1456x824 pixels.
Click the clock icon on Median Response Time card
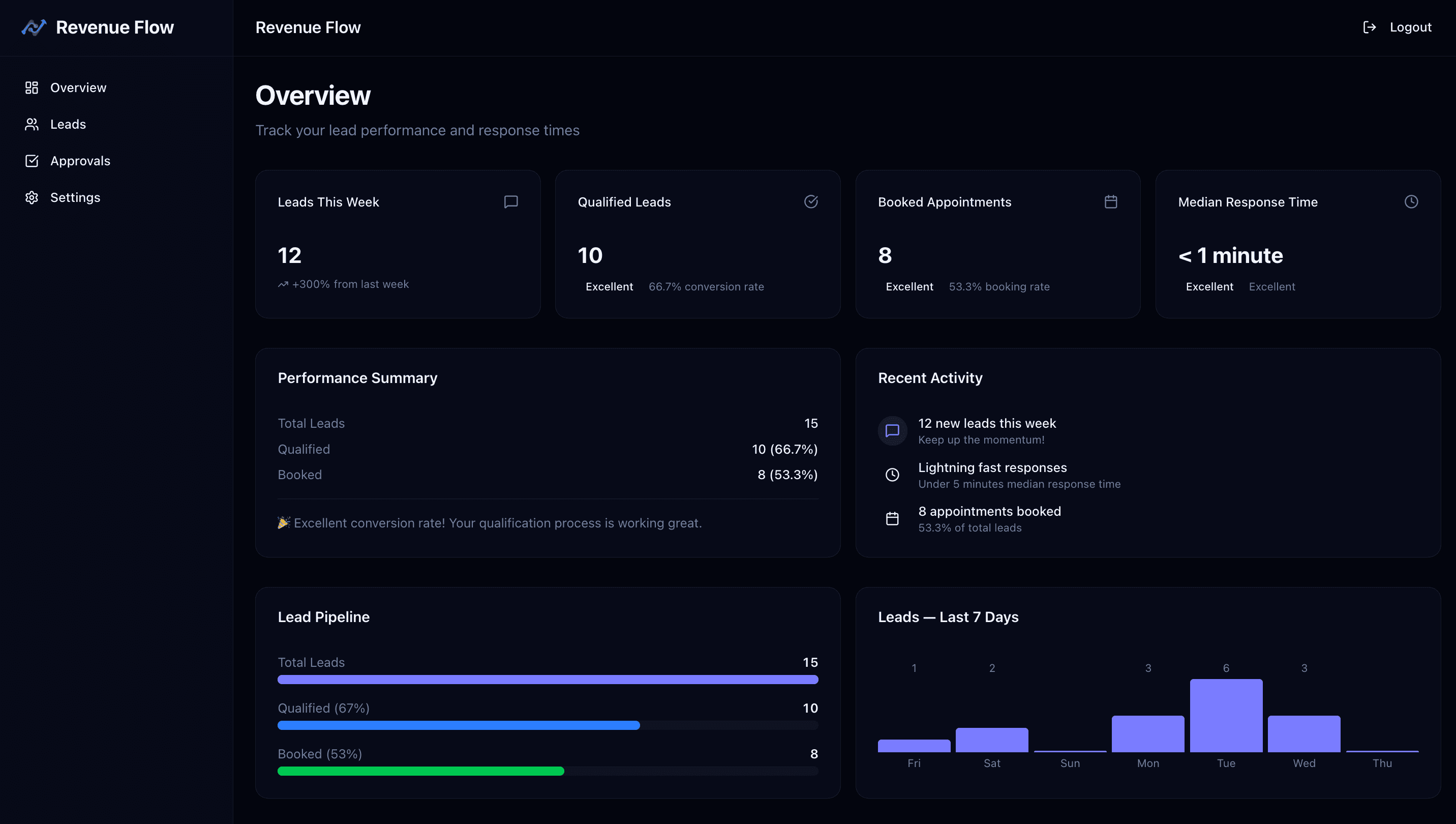pos(1411,201)
